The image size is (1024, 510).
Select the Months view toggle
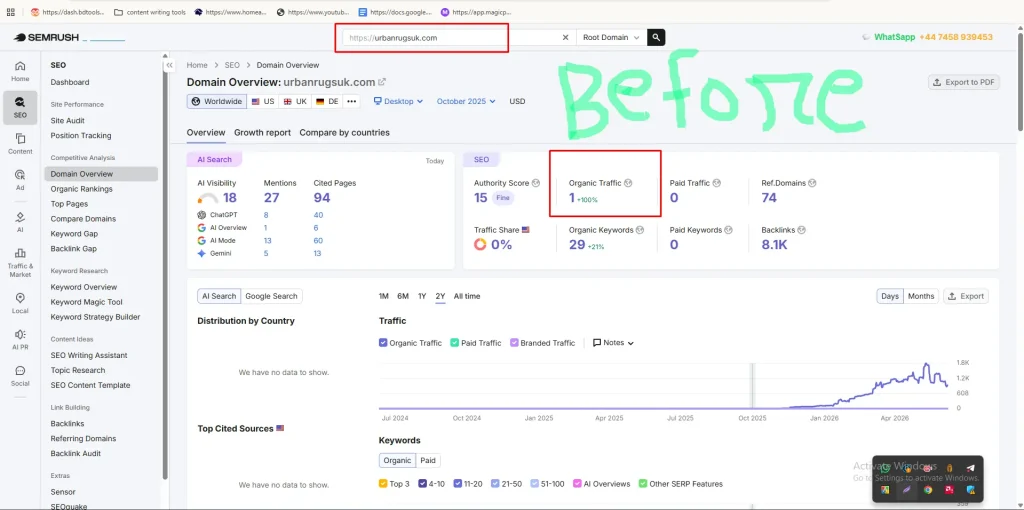(x=921, y=296)
